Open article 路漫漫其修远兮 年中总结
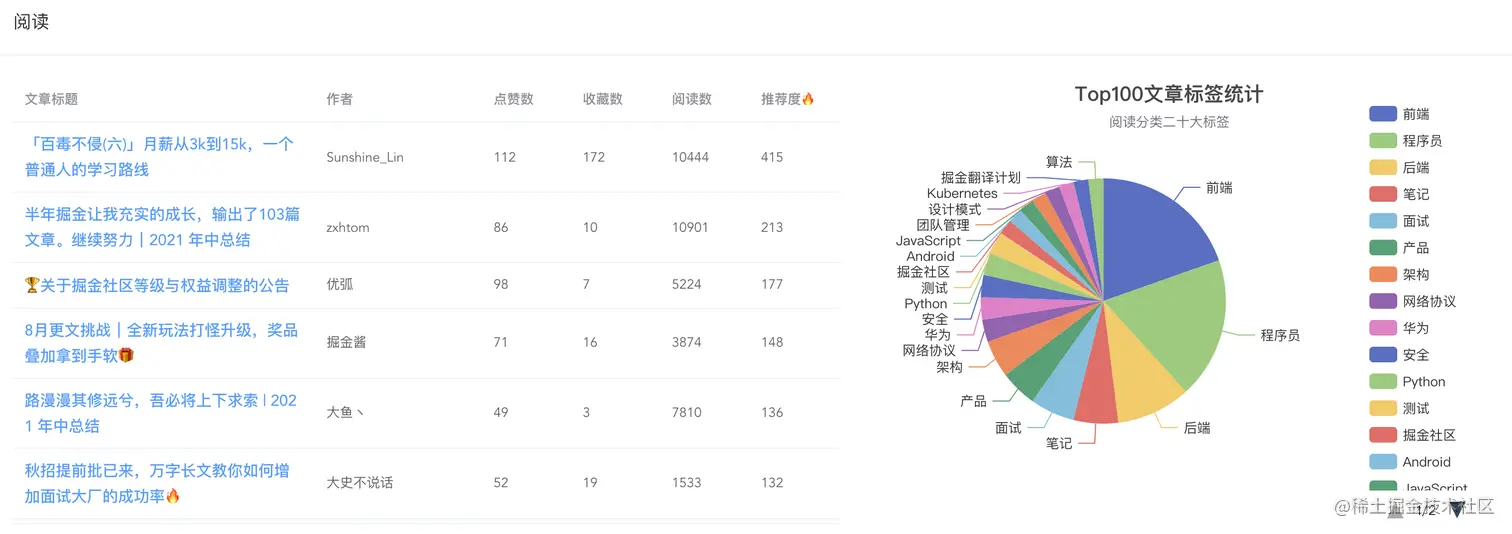This screenshot has width=1512, height=534. pyautogui.click(x=161, y=413)
